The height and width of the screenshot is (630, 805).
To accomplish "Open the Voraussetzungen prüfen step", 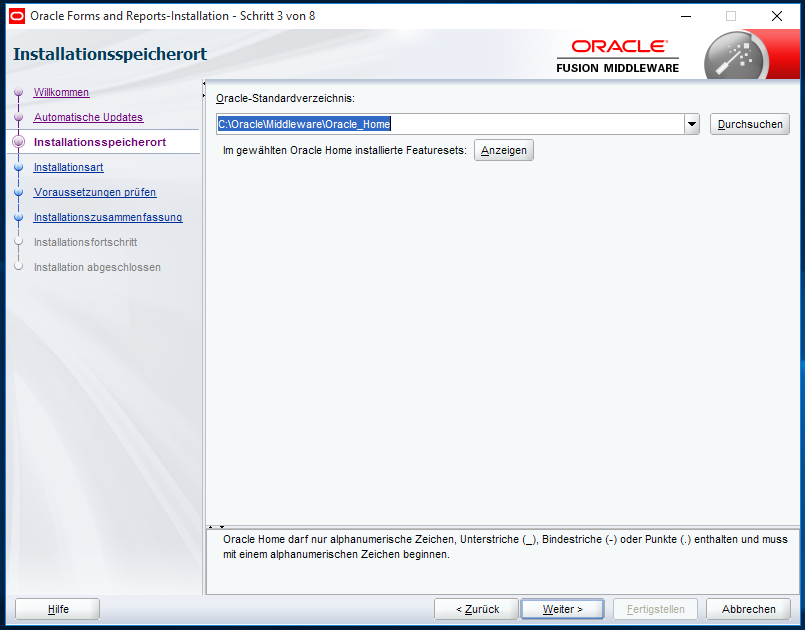I will click(x=95, y=192).
